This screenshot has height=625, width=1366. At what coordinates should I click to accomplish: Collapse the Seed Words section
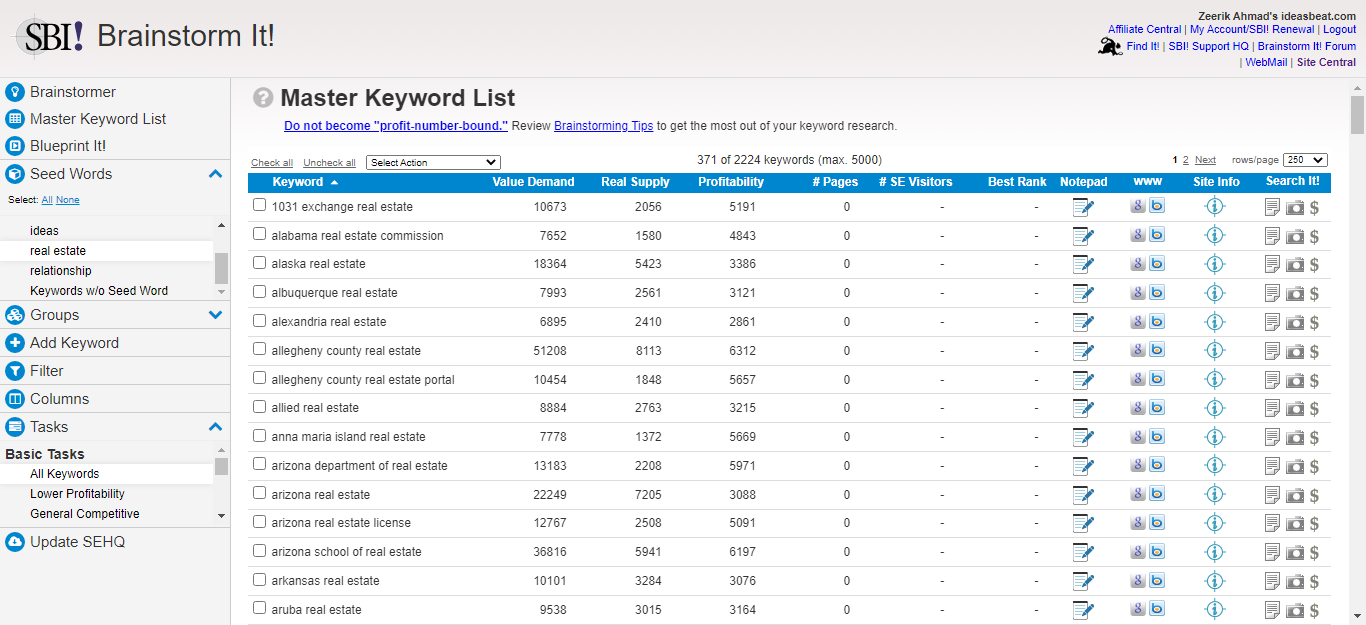215,174
